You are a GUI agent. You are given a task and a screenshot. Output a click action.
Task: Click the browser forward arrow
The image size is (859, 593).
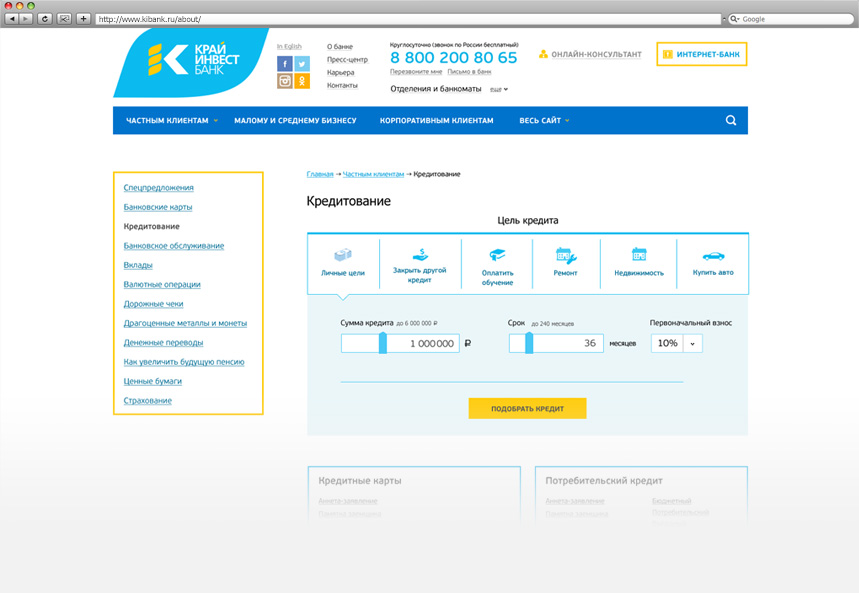click(x=26, y=19)
